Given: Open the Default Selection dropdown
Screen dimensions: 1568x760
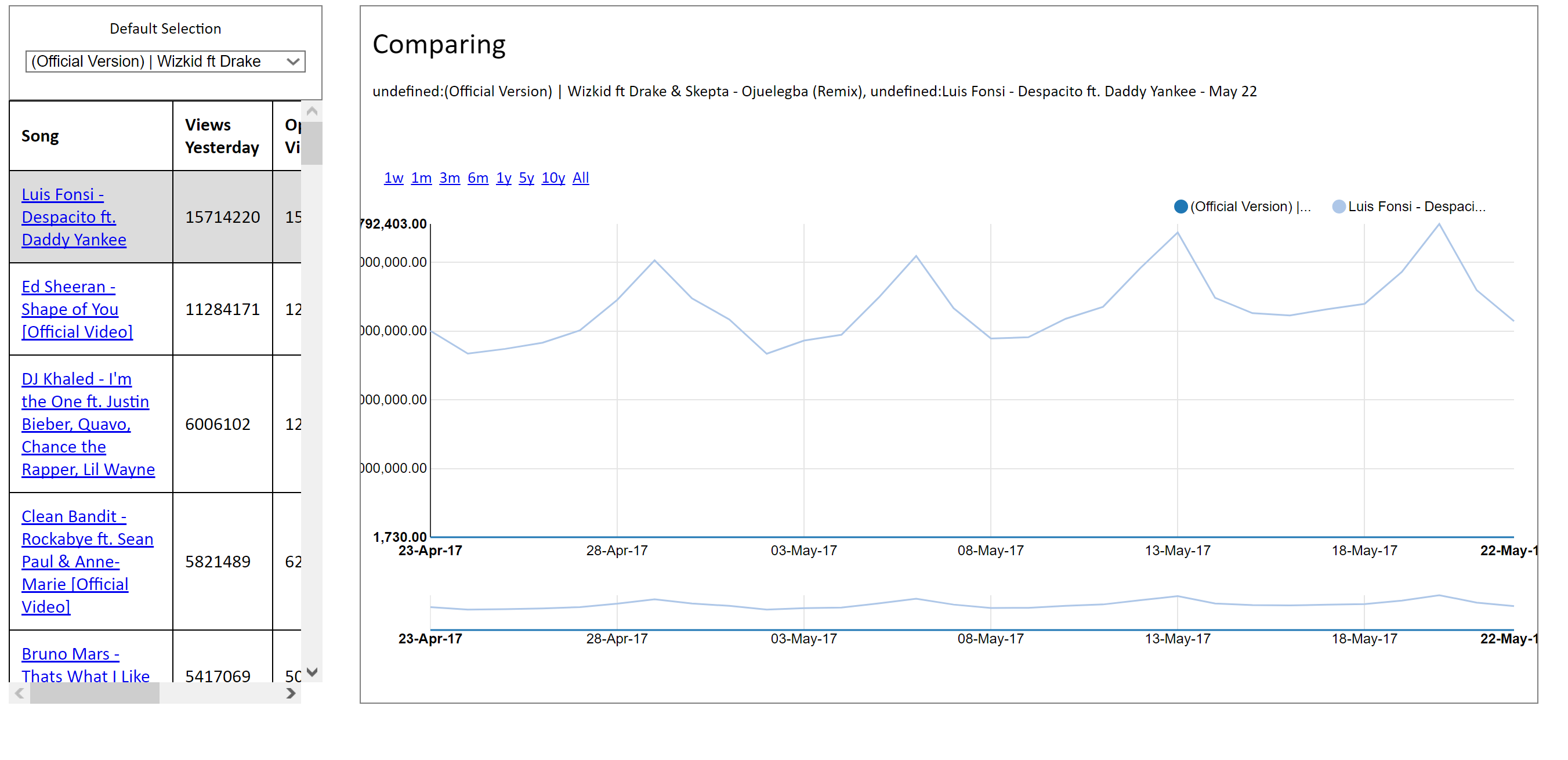Looking at the screenshot, I should click(x=165, y=61).
